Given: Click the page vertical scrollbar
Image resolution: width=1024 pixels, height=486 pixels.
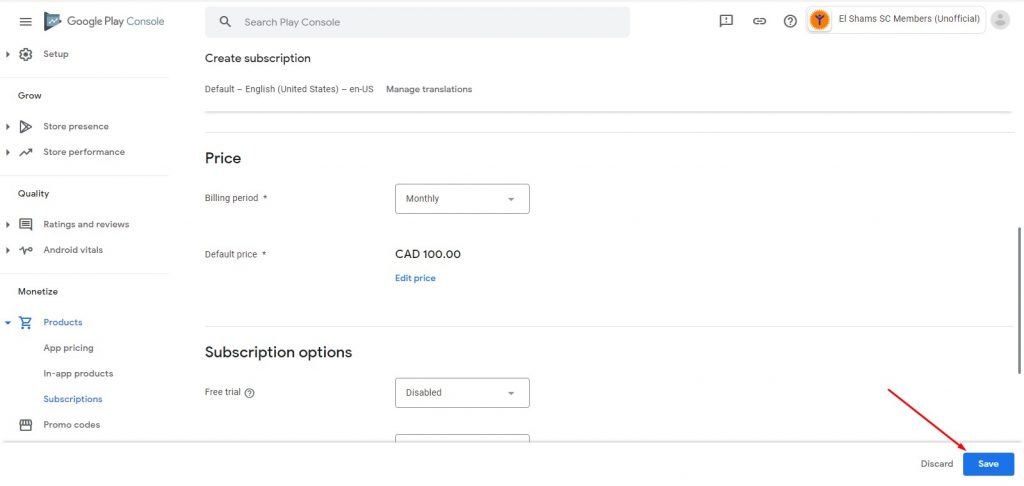Looking at the screenshot, I should click(1019, 300).
